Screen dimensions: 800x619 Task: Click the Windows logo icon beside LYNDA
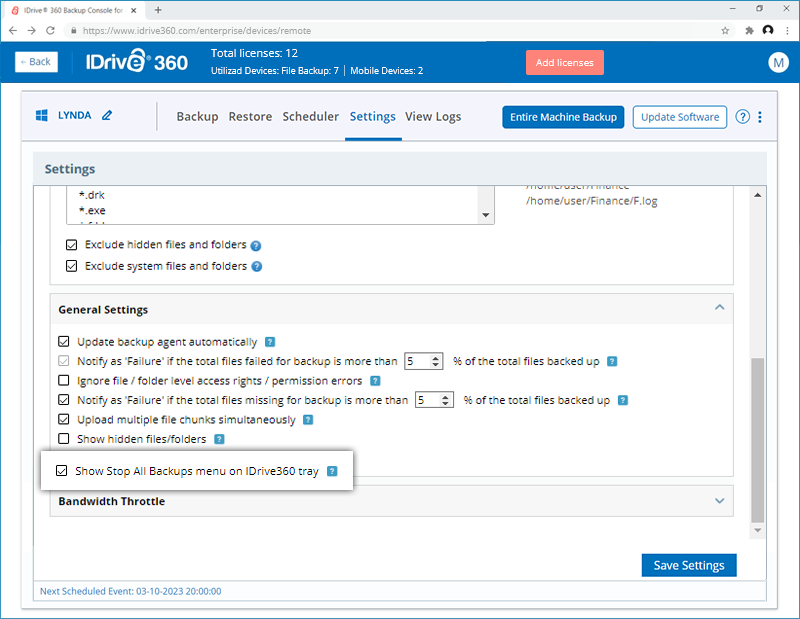pyautogui.click(x=42, y=115)
